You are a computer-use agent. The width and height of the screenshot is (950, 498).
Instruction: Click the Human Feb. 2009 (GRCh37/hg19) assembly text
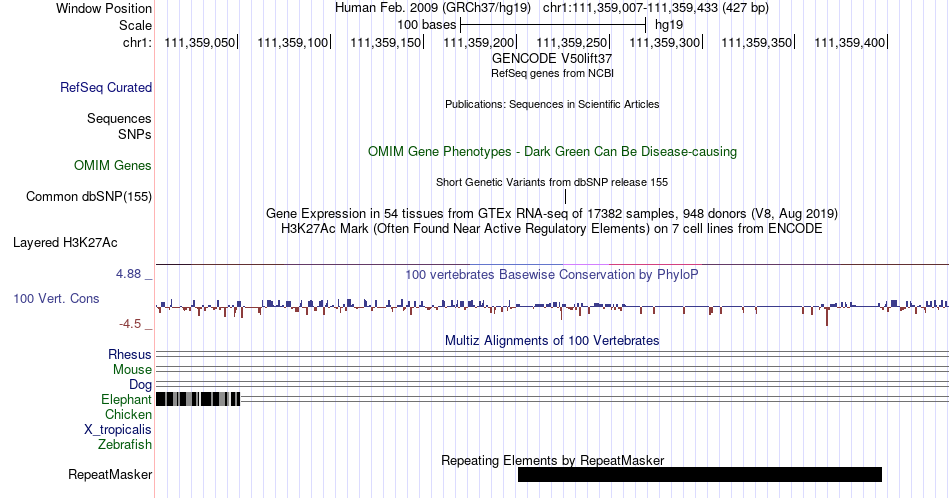(x=433, y=8)
